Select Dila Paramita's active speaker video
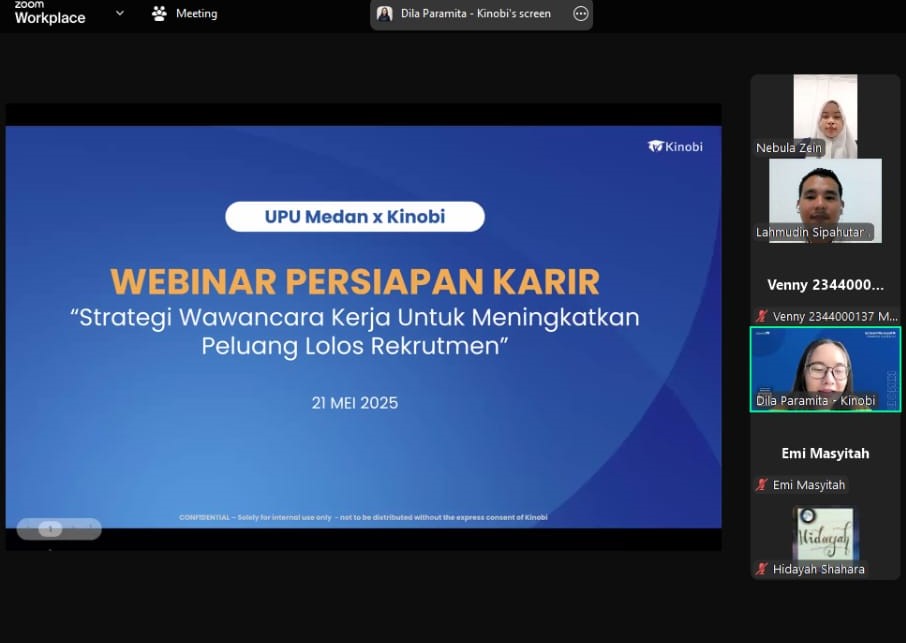The image size is (906, 643). 825,366
